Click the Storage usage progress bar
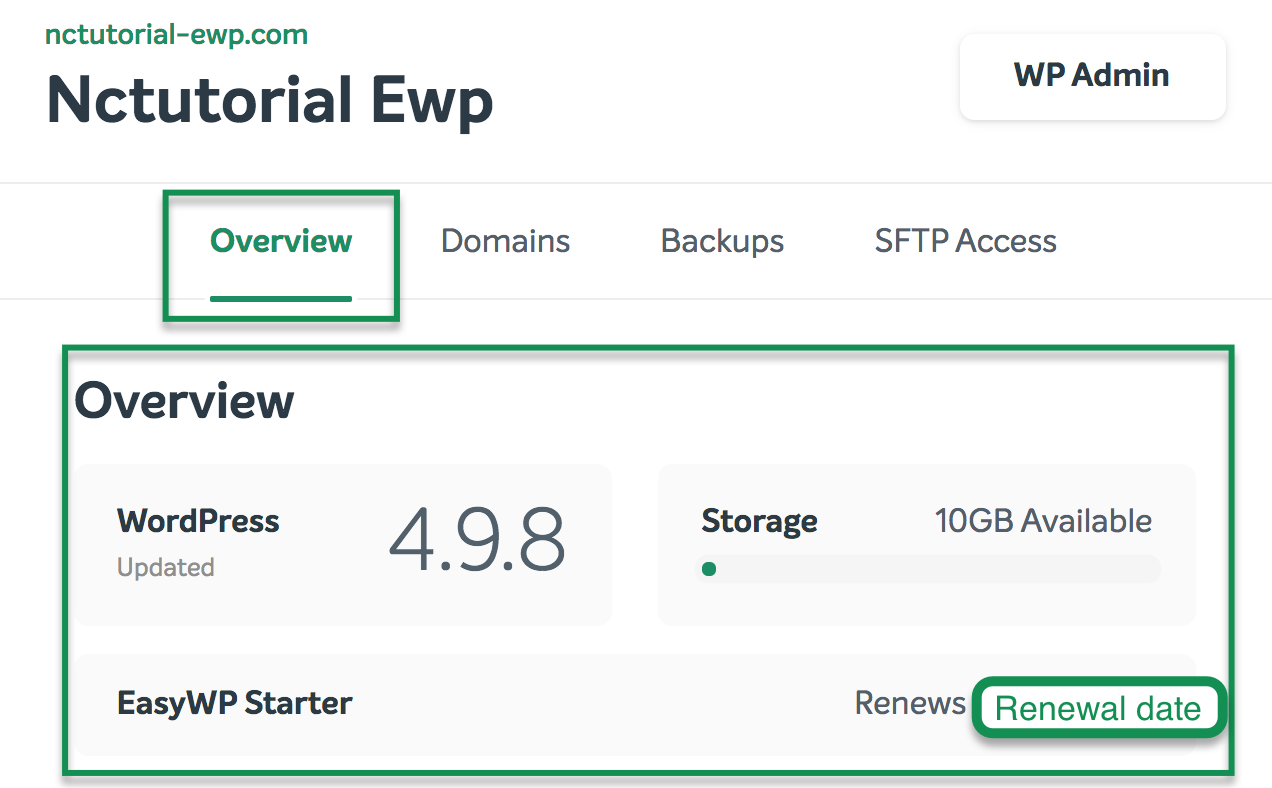The image size is (1272, 788). point(927,570)
